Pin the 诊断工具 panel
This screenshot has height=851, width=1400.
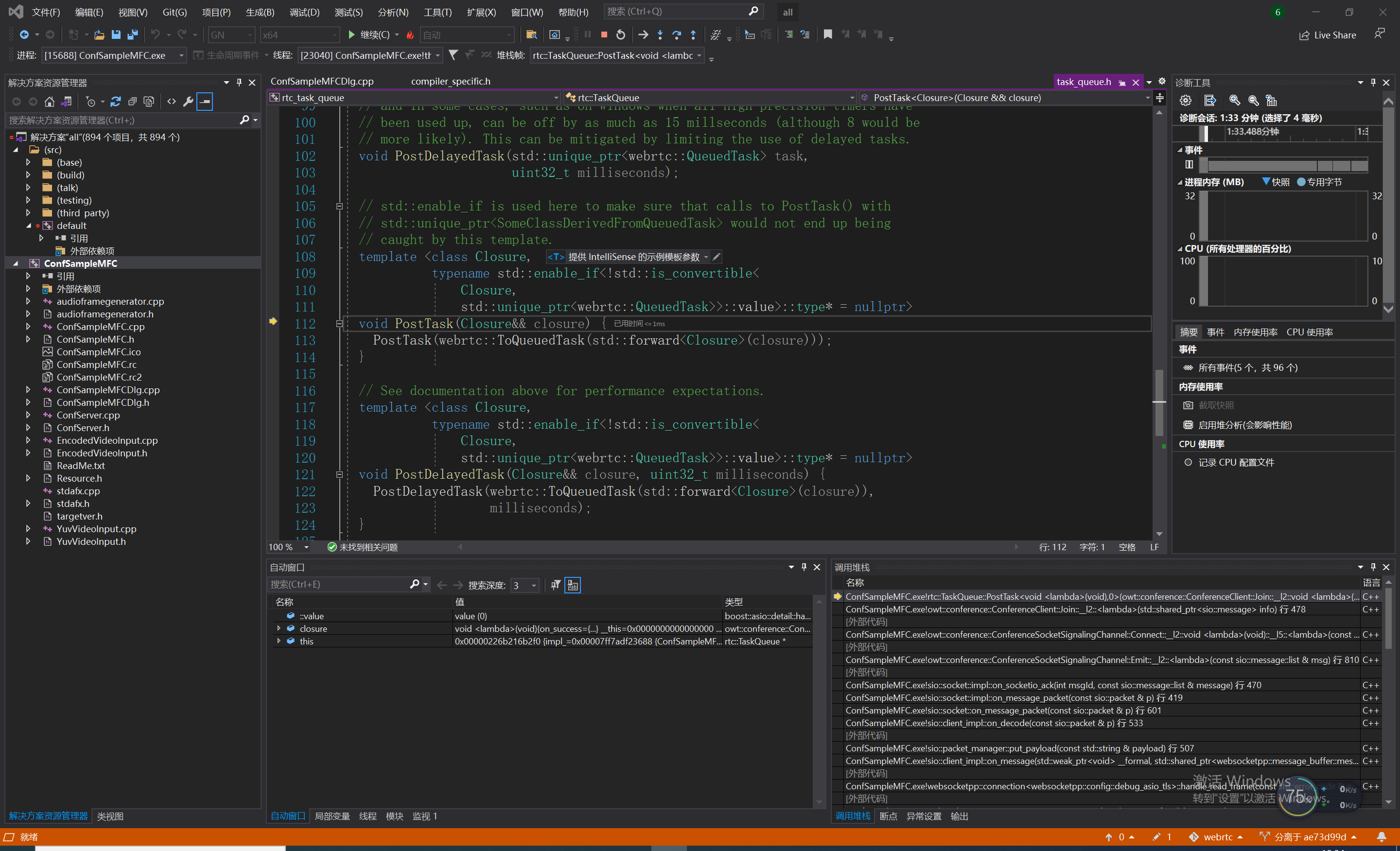[x=1373, y=82]
